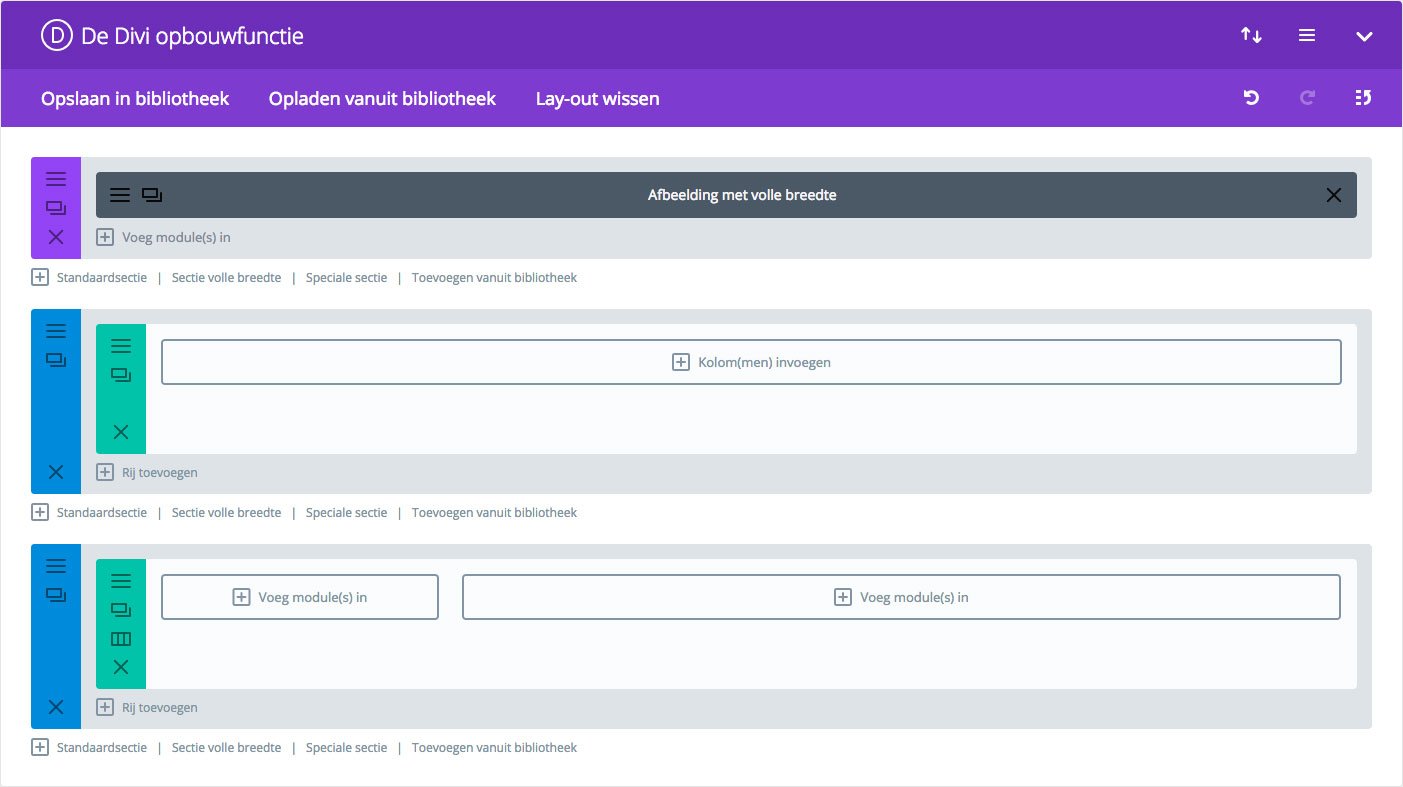Screen dimensions: 1403x787
Task: Open the edit history icon
Action: 1363,98
